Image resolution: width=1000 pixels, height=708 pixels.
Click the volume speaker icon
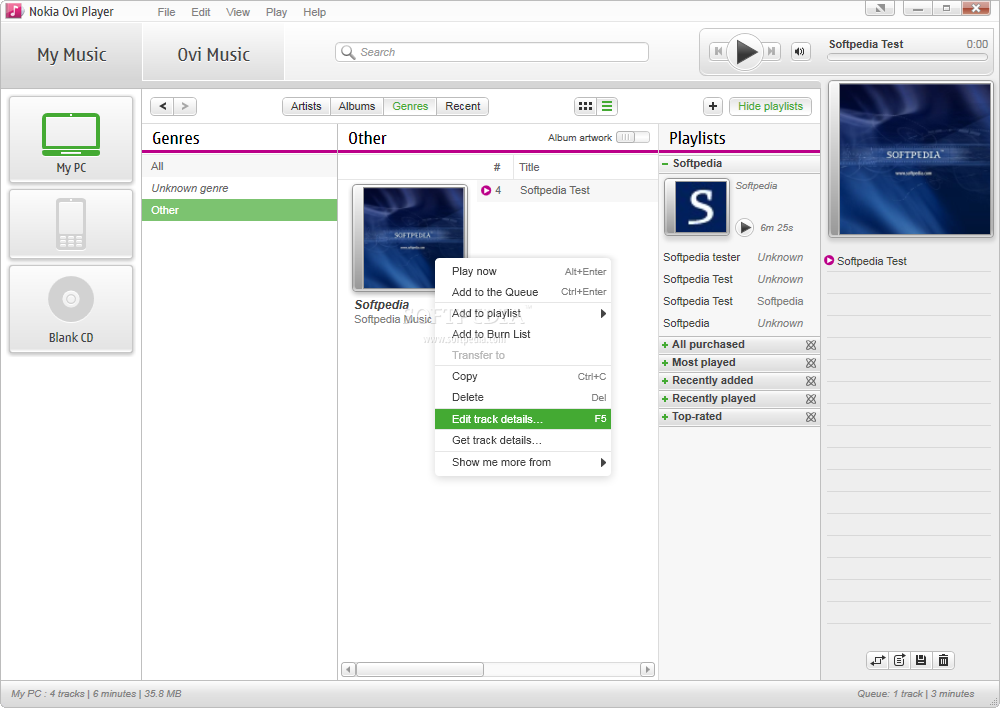click(800, 52)
